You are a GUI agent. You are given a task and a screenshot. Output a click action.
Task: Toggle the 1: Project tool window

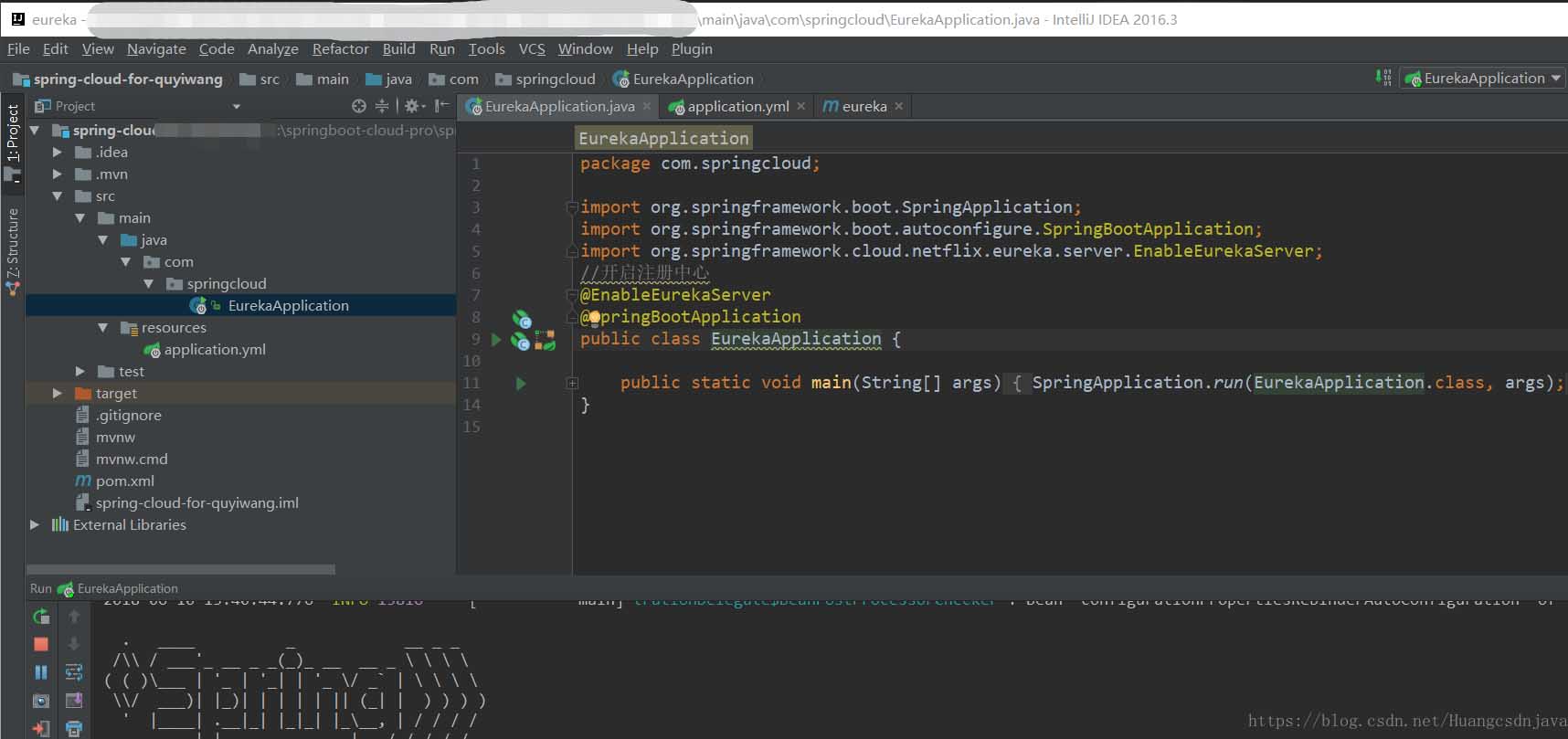coord(13,133)
